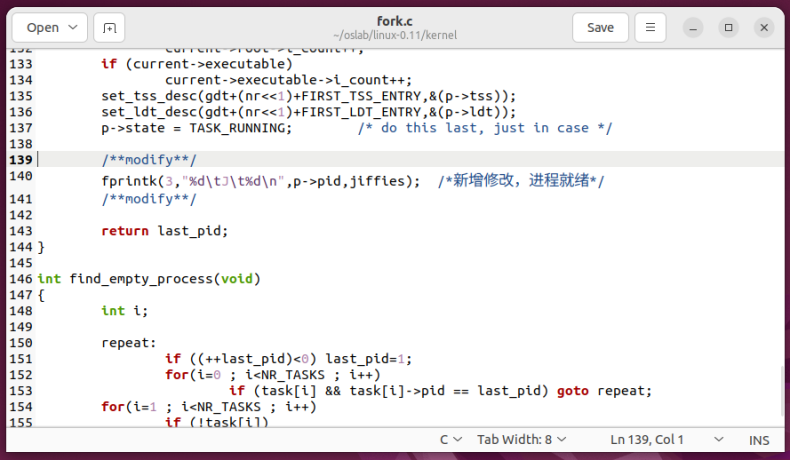The width and height of the screenshot is (790, 461).
Task: Click 'p->state = TASK_RUNNING;' statement
Action: pyautogui.click(x=196, y=128)
